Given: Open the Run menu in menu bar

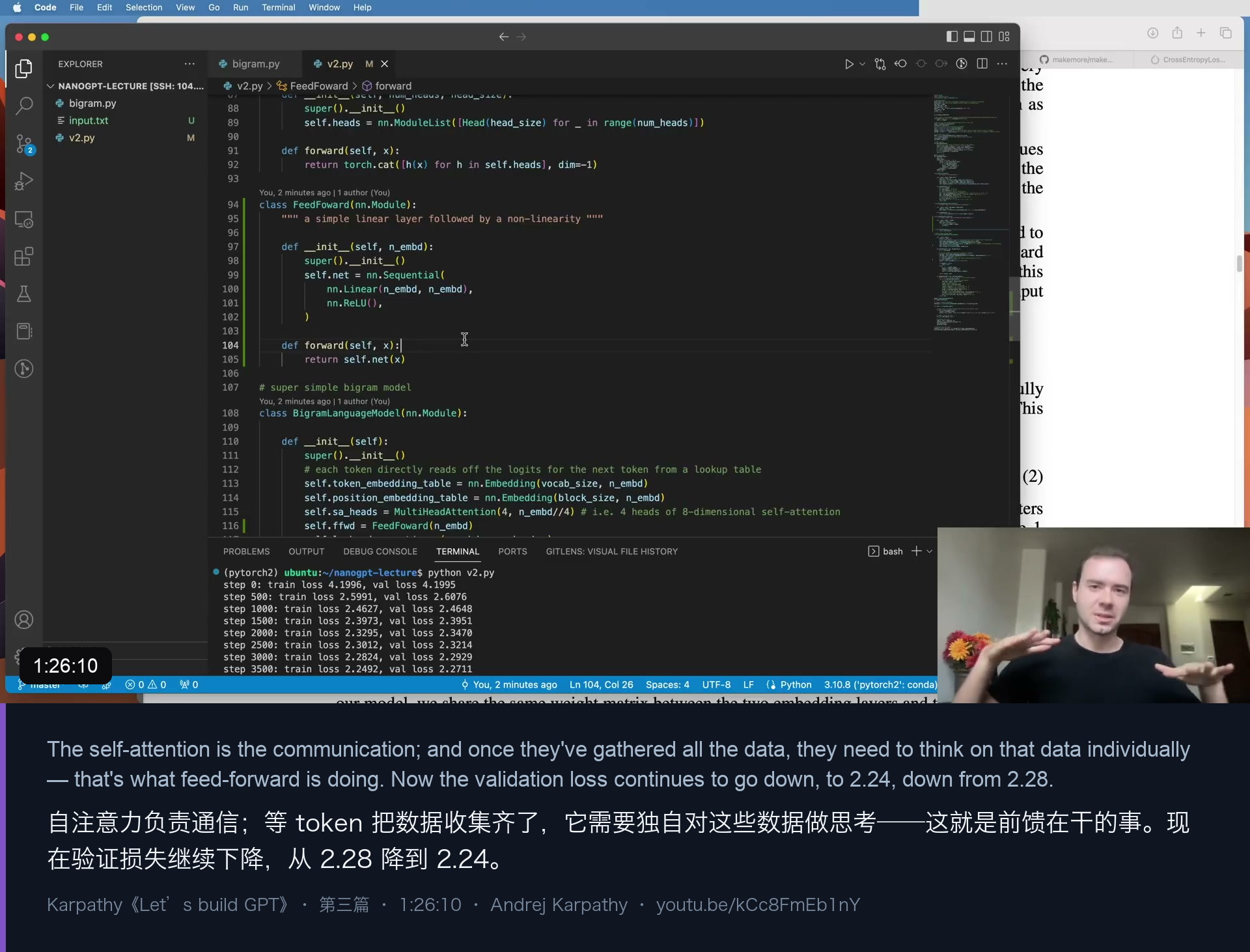Looking at the screenshot, I should (240, 7).
